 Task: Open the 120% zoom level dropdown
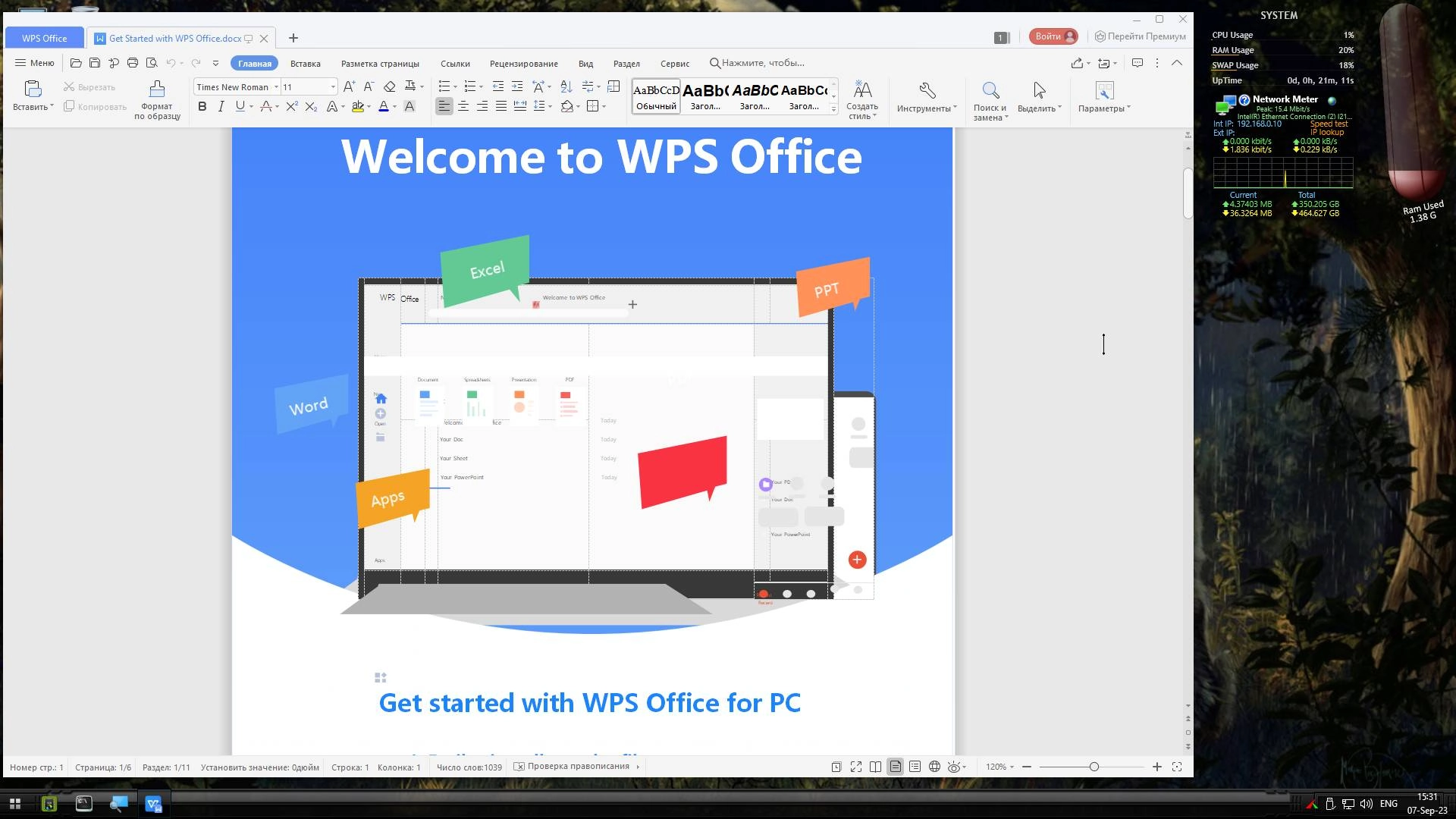pyautogui.click(x=999, y=767)
